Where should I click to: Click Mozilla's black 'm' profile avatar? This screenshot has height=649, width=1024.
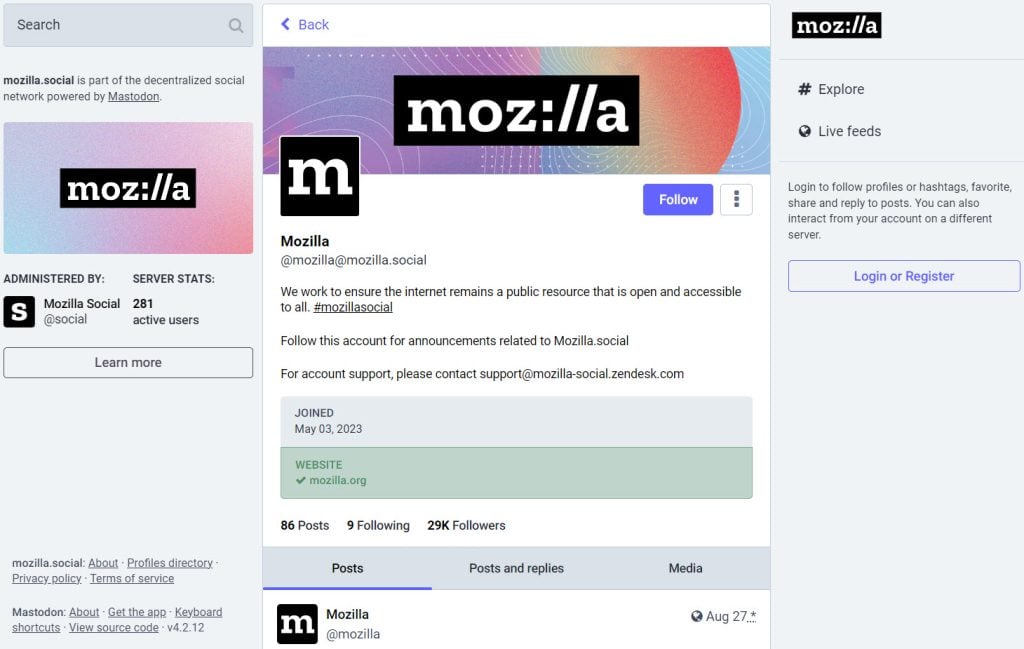pyautogui.click(x=319, y=175)
